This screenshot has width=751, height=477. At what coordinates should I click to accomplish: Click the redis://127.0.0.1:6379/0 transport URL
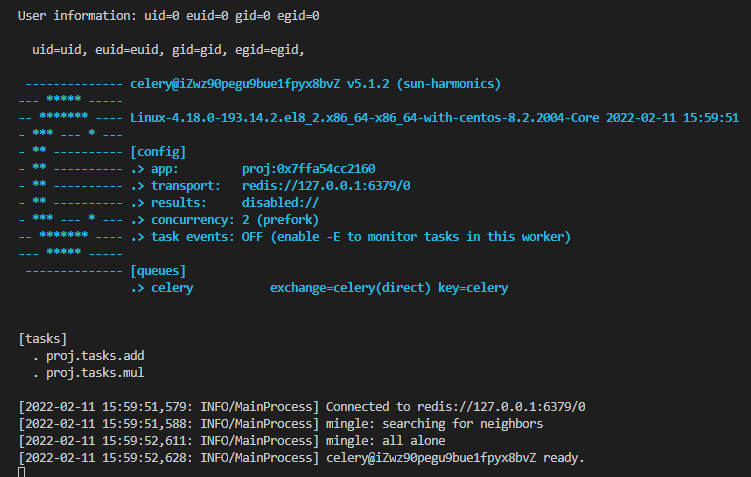(x=326, y=186)
